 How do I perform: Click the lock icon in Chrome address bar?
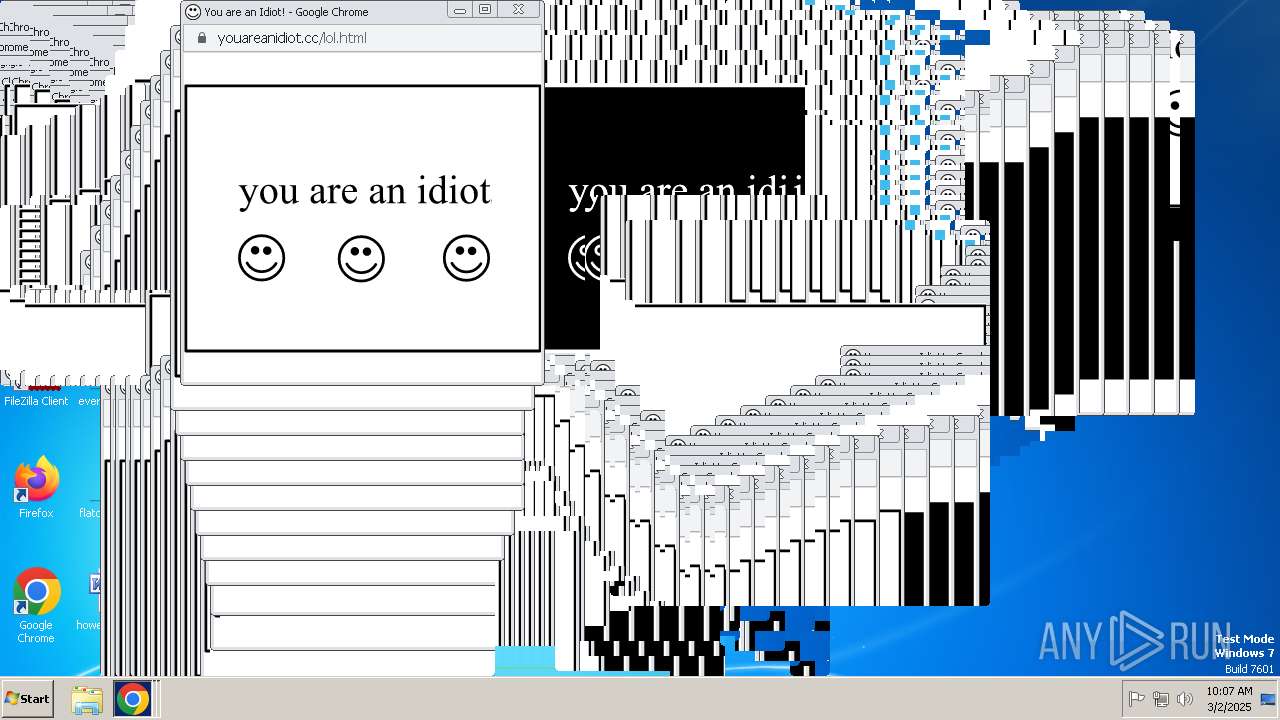coord(201,38)
